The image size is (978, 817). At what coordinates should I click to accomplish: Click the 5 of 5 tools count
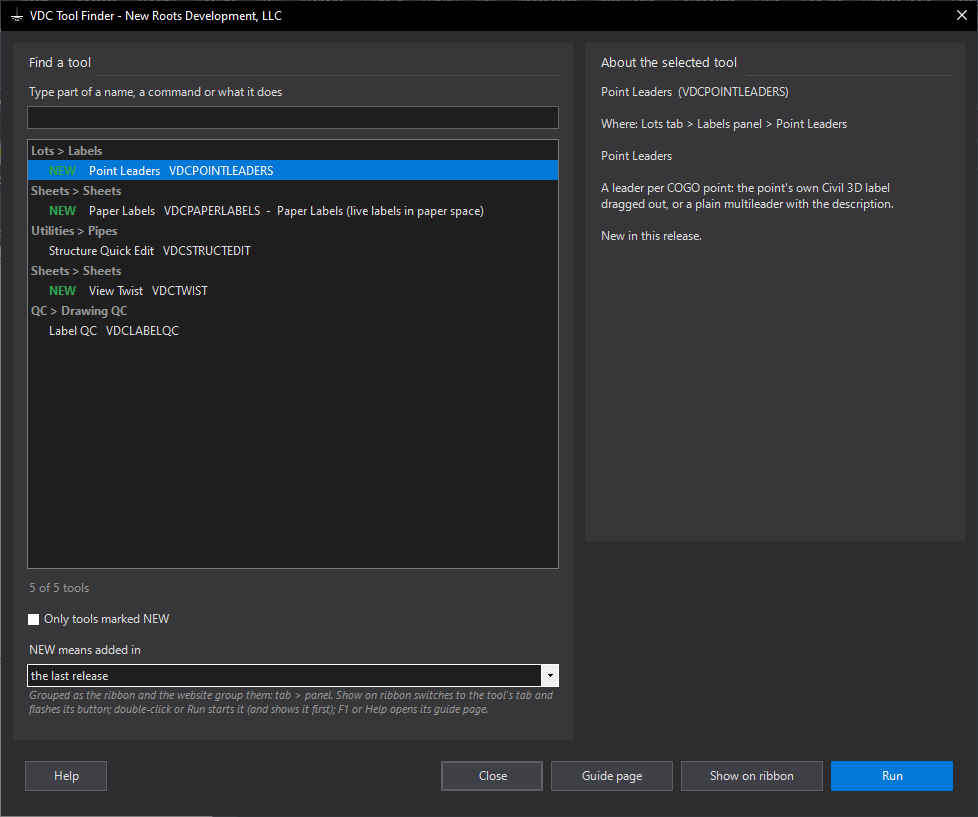coord(59,588)
